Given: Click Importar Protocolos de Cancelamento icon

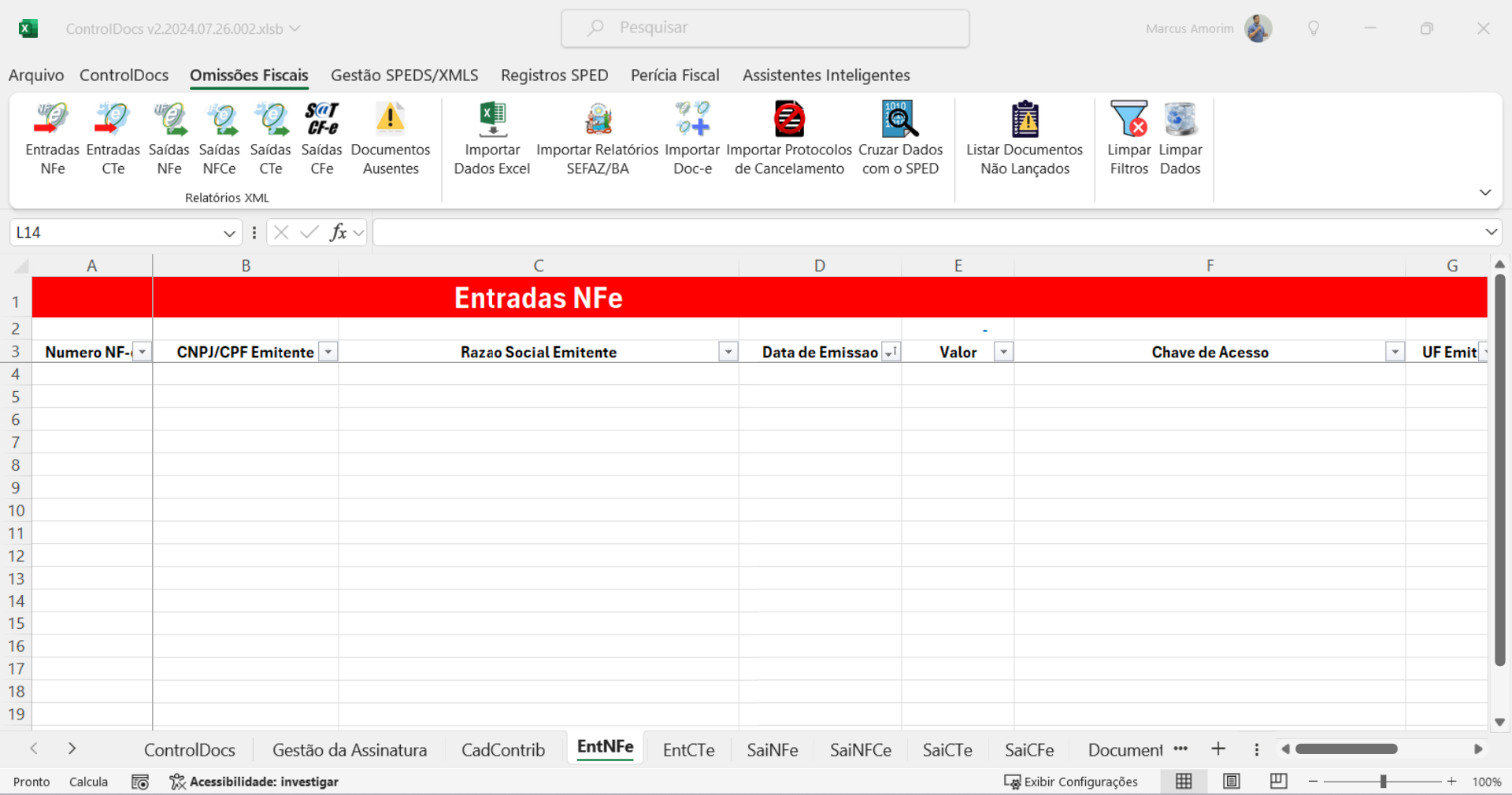Looking at the screenshot, I should [x=788, y=120].
